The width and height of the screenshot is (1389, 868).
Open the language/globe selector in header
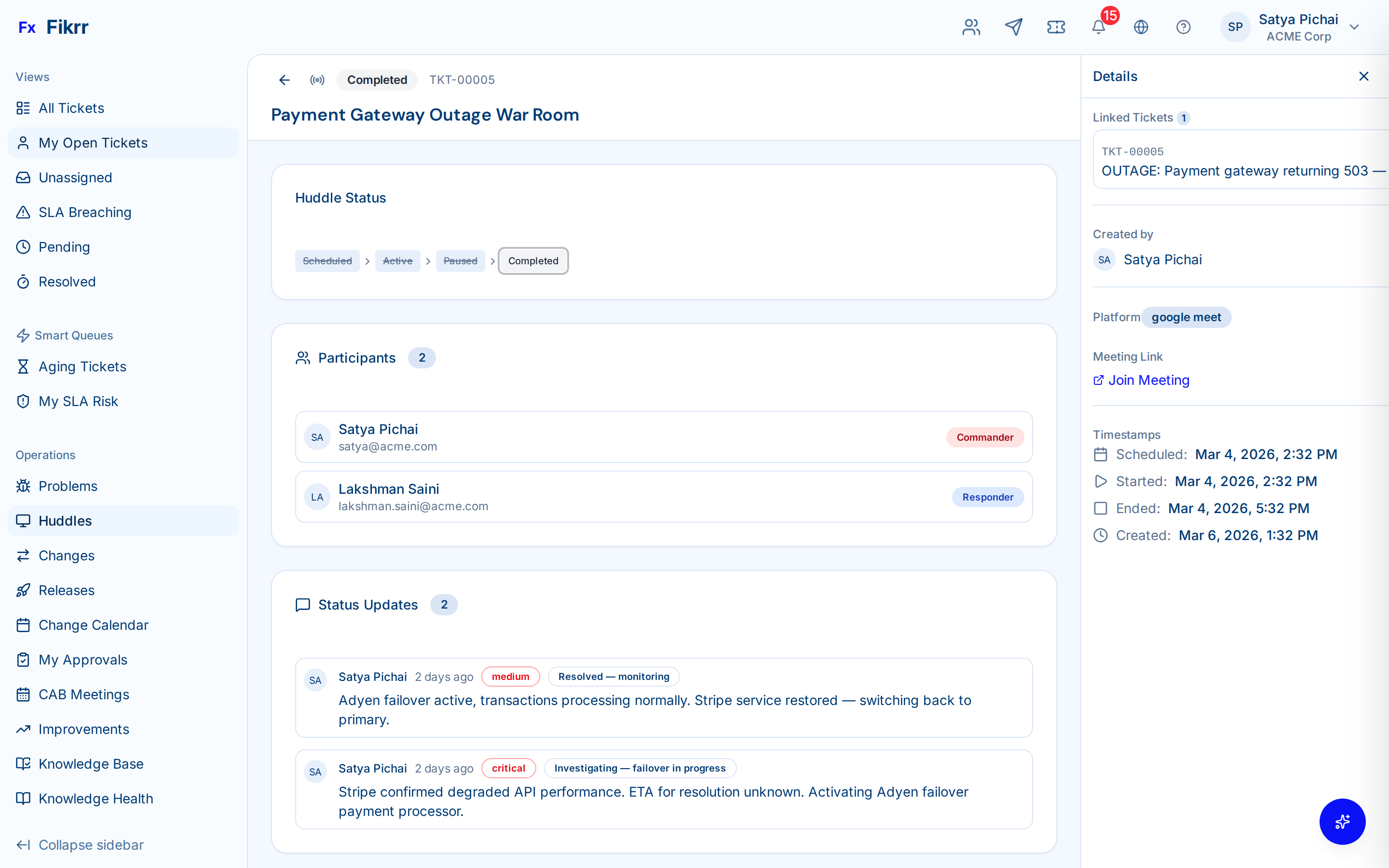pos(1141,27)
